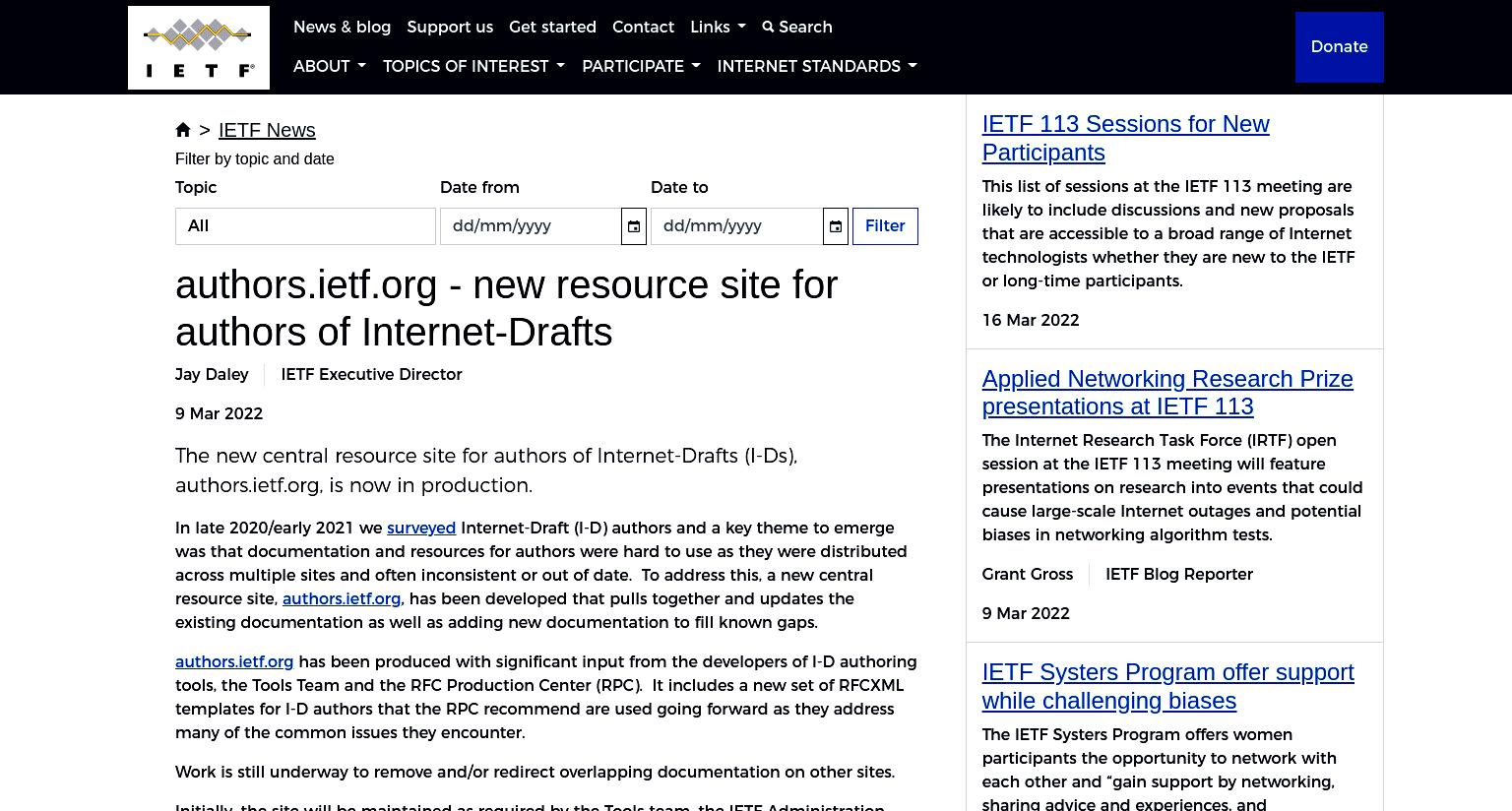Click the 16 Mar 2022 date in sidebar

click(1030, 320)
